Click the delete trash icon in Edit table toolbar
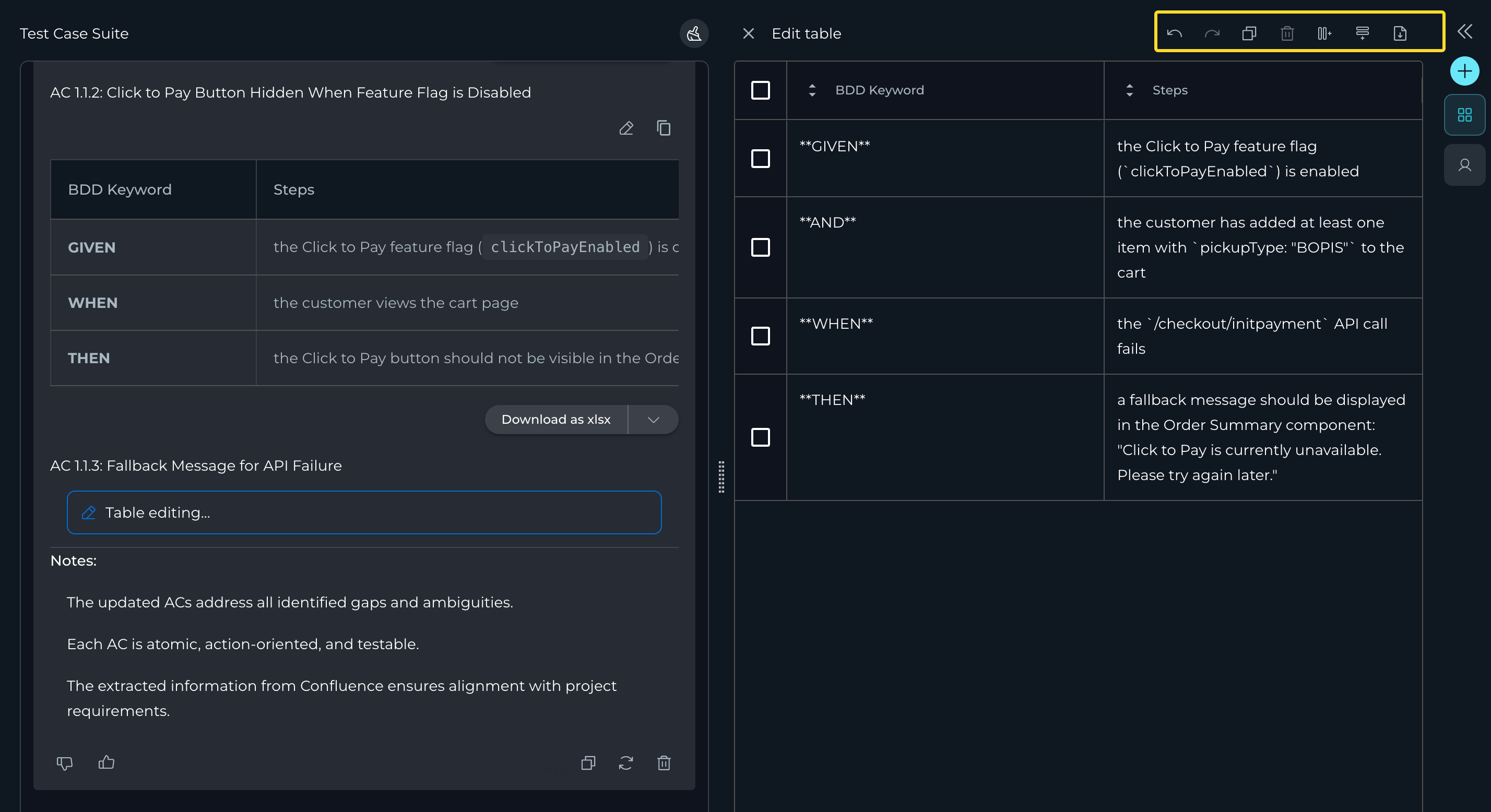 coord(1287,33)
